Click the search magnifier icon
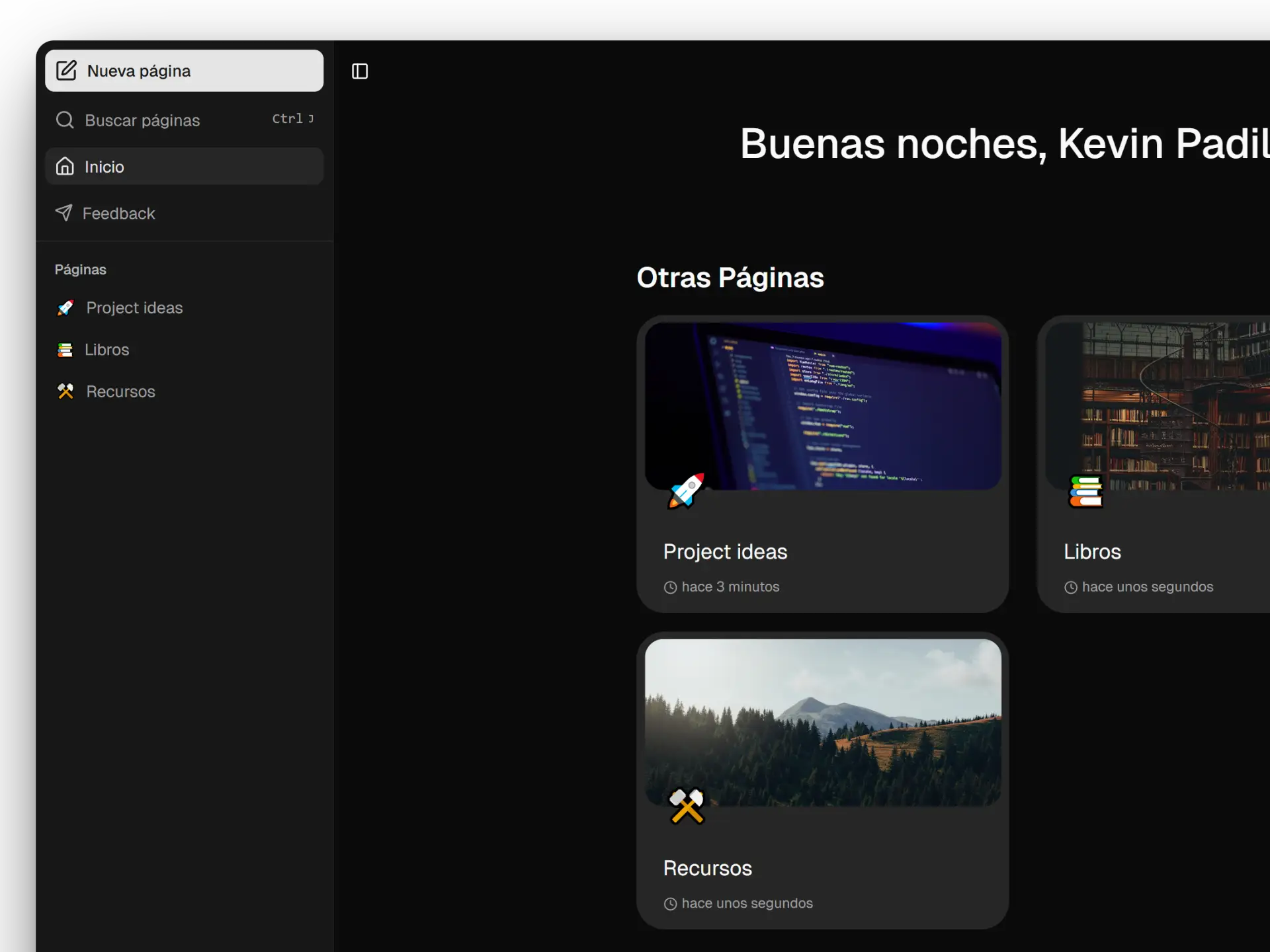The height and width of the screenshot is (952, 1270). point(65,120)
